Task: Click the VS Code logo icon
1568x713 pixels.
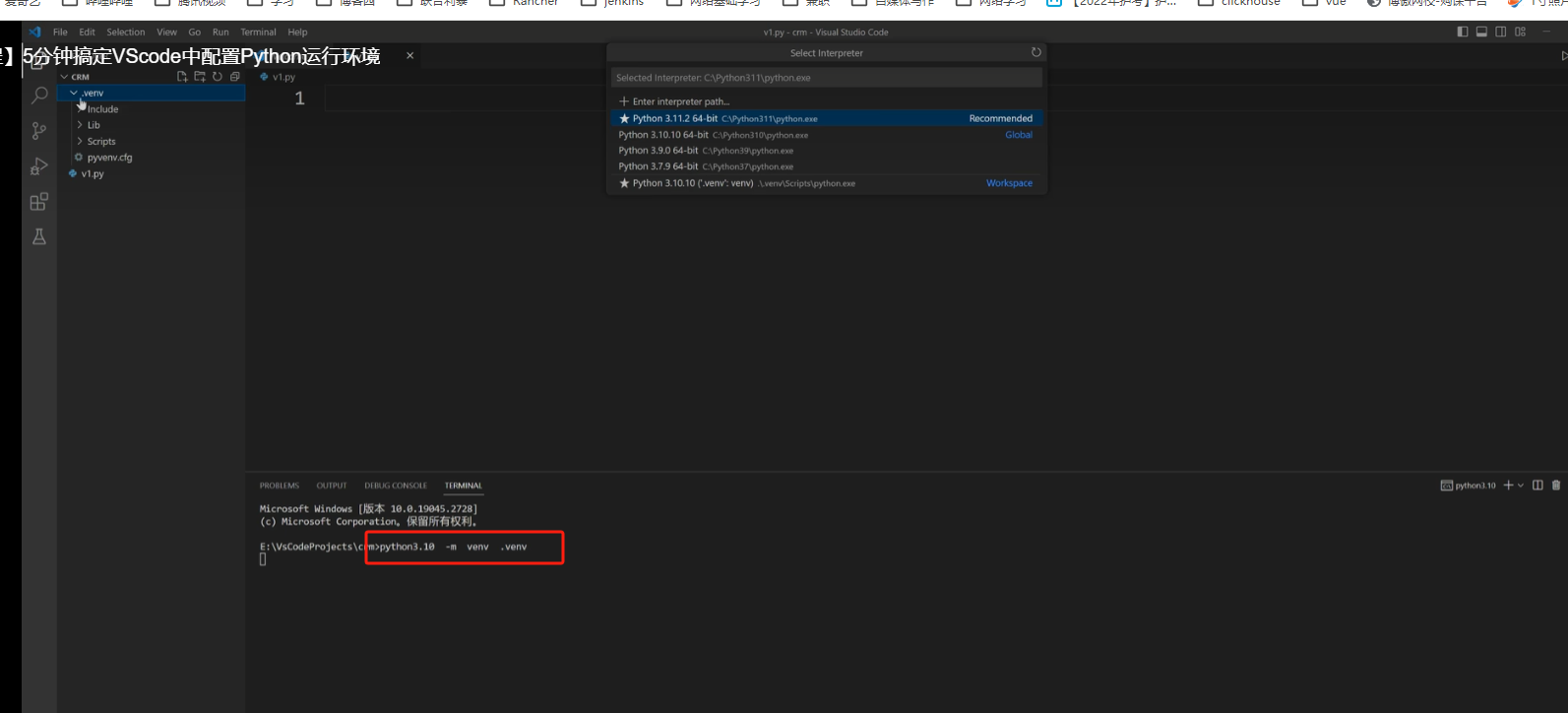Action: click(34, 32)
